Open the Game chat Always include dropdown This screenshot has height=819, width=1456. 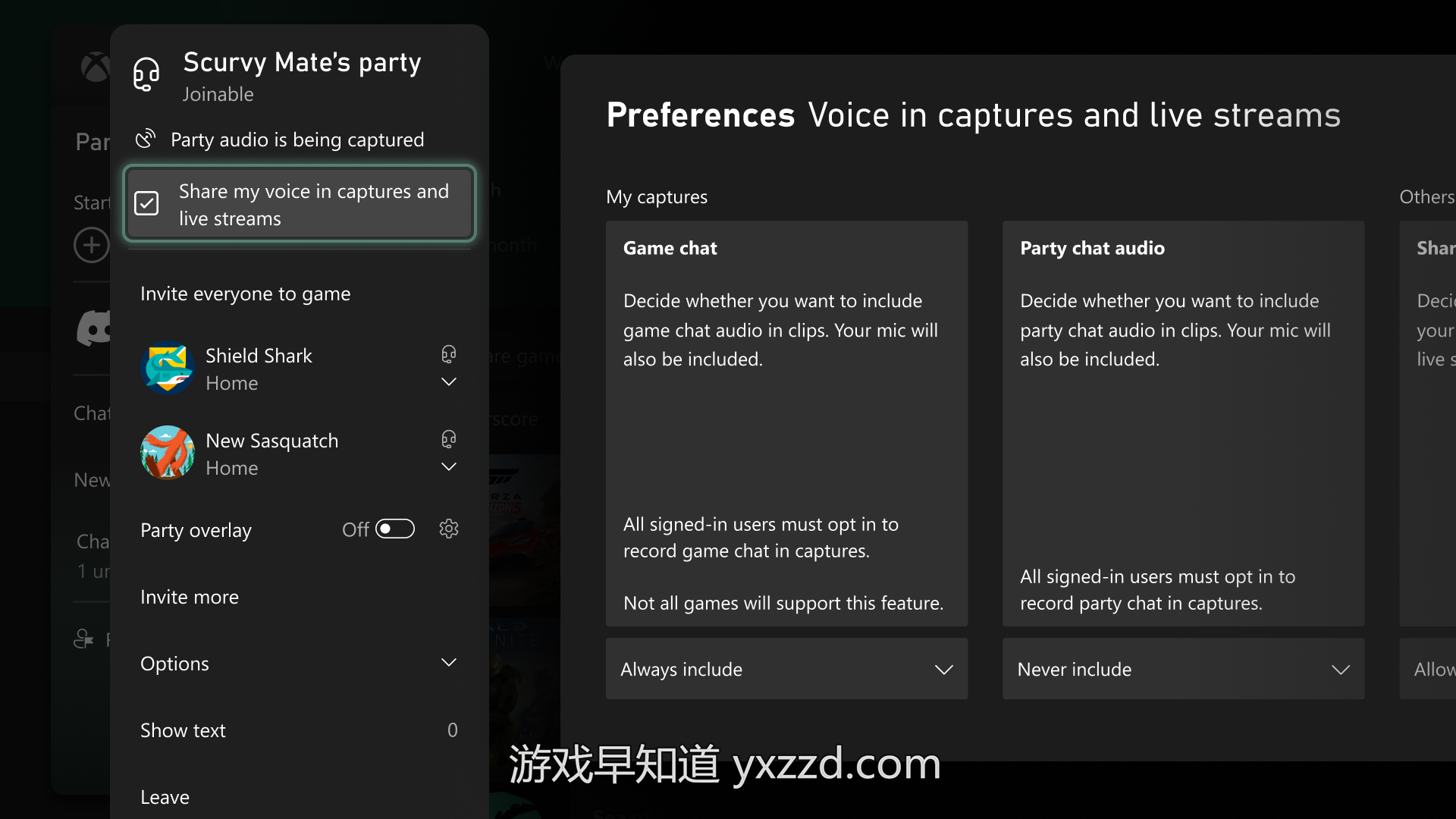pos(786,669)
